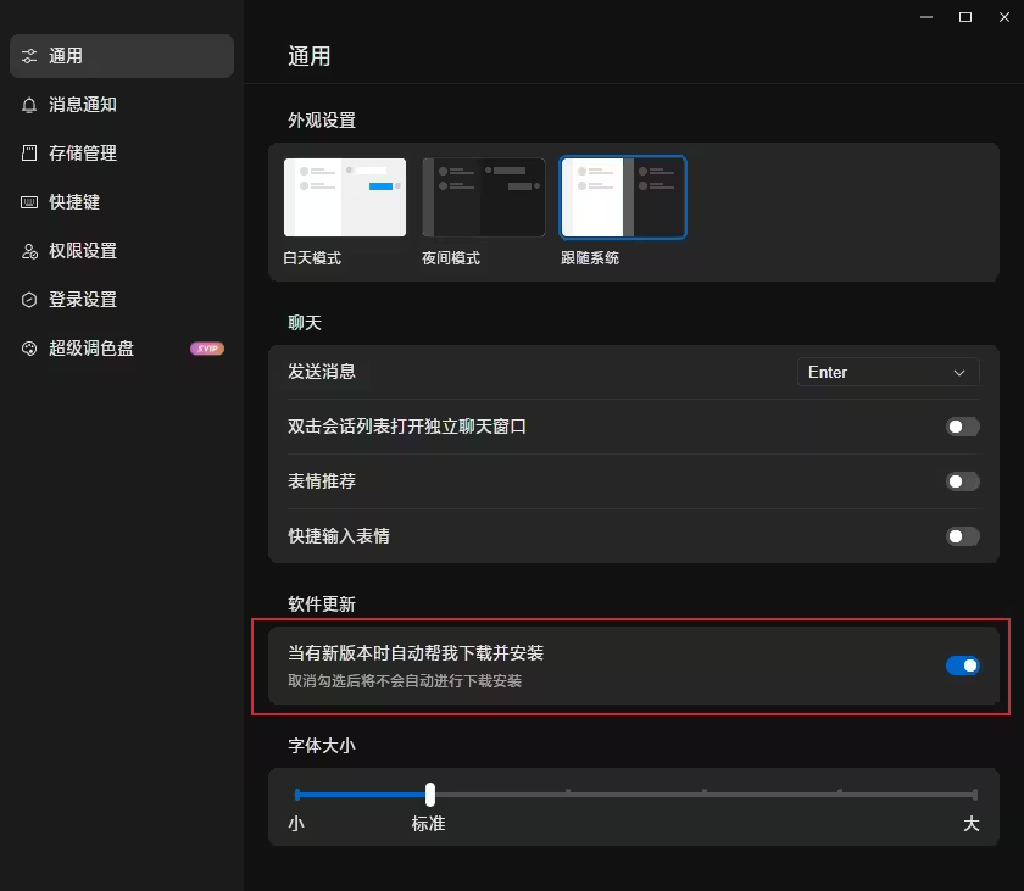Choose 夜间模式 dark theme
Image resolution: width=1024 pixels, height=891 pixels.
click(483, 196)
